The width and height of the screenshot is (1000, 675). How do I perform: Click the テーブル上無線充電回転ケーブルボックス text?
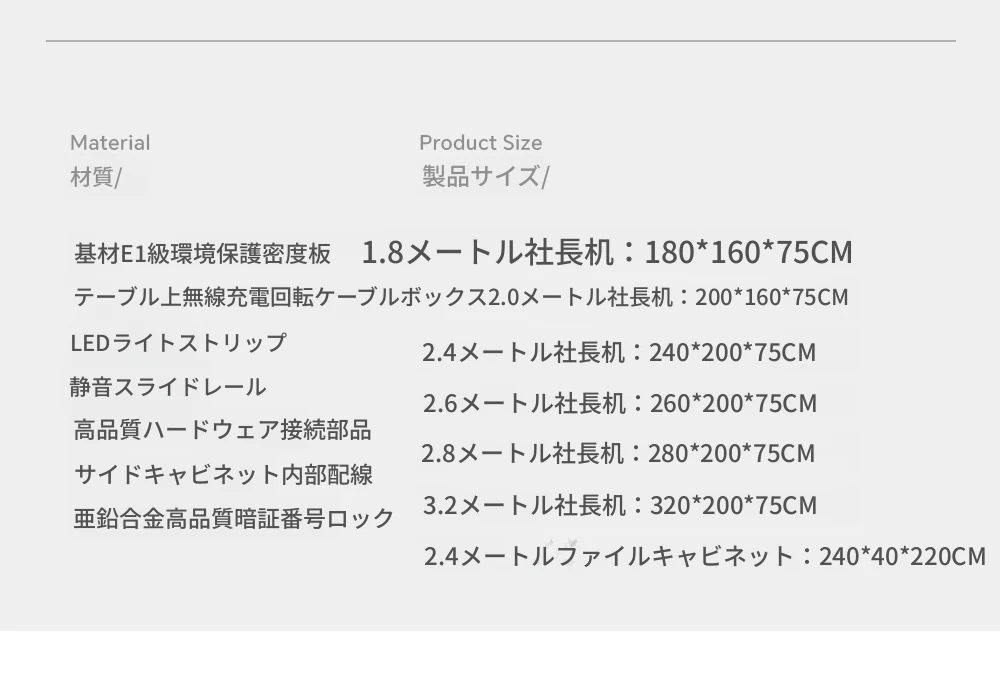coord(281,297)
